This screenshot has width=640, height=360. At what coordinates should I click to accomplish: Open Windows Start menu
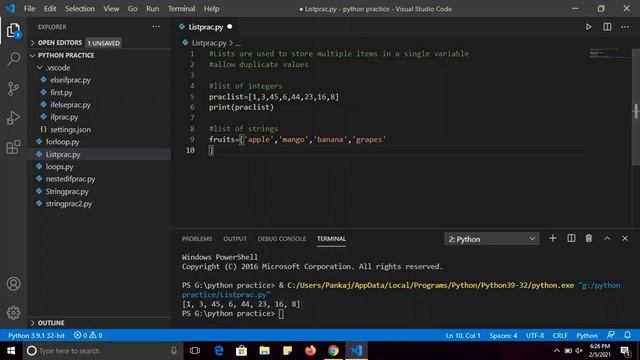[11, 351]
